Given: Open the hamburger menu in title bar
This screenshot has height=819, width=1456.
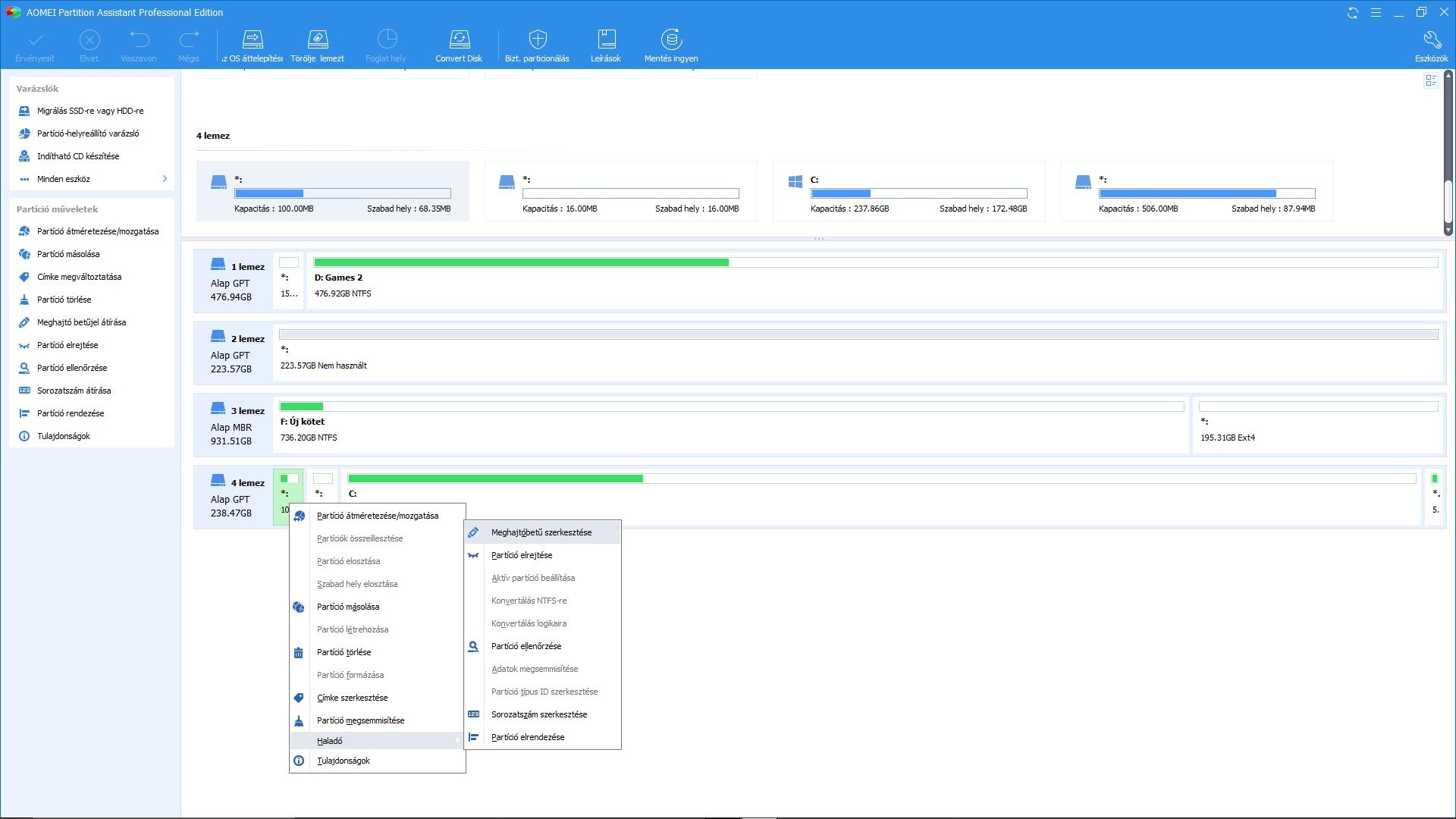Looking at the screenshot, I should tap(1376, 13).
